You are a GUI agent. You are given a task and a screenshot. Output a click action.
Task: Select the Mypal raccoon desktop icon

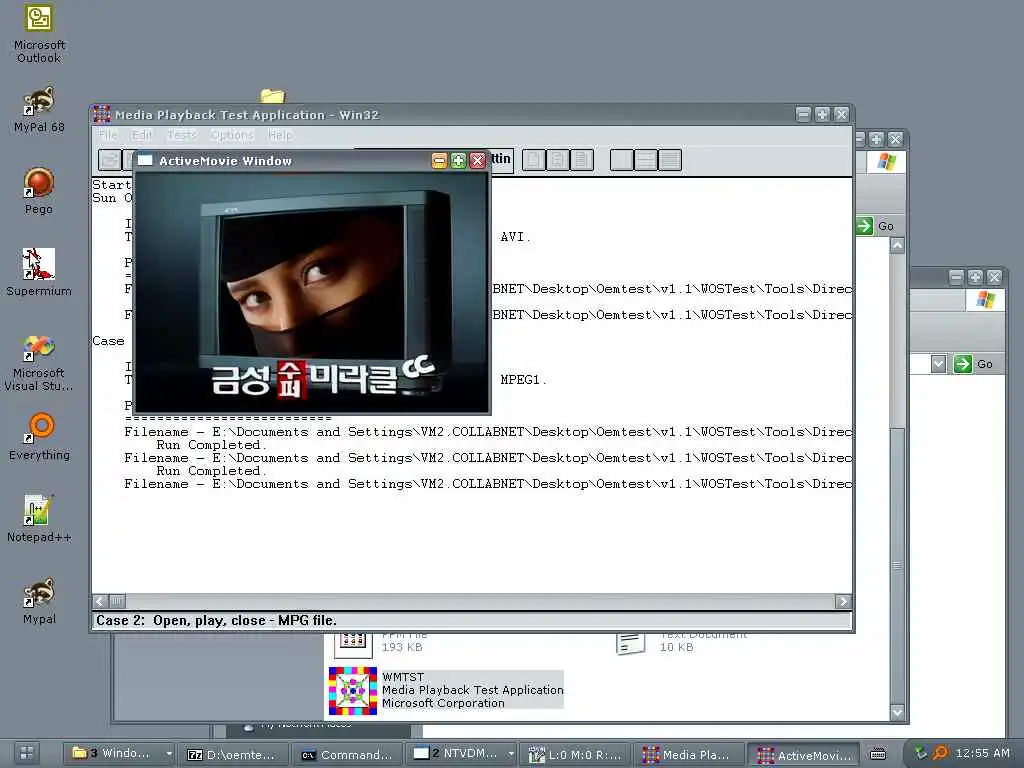tap(39, 601)
